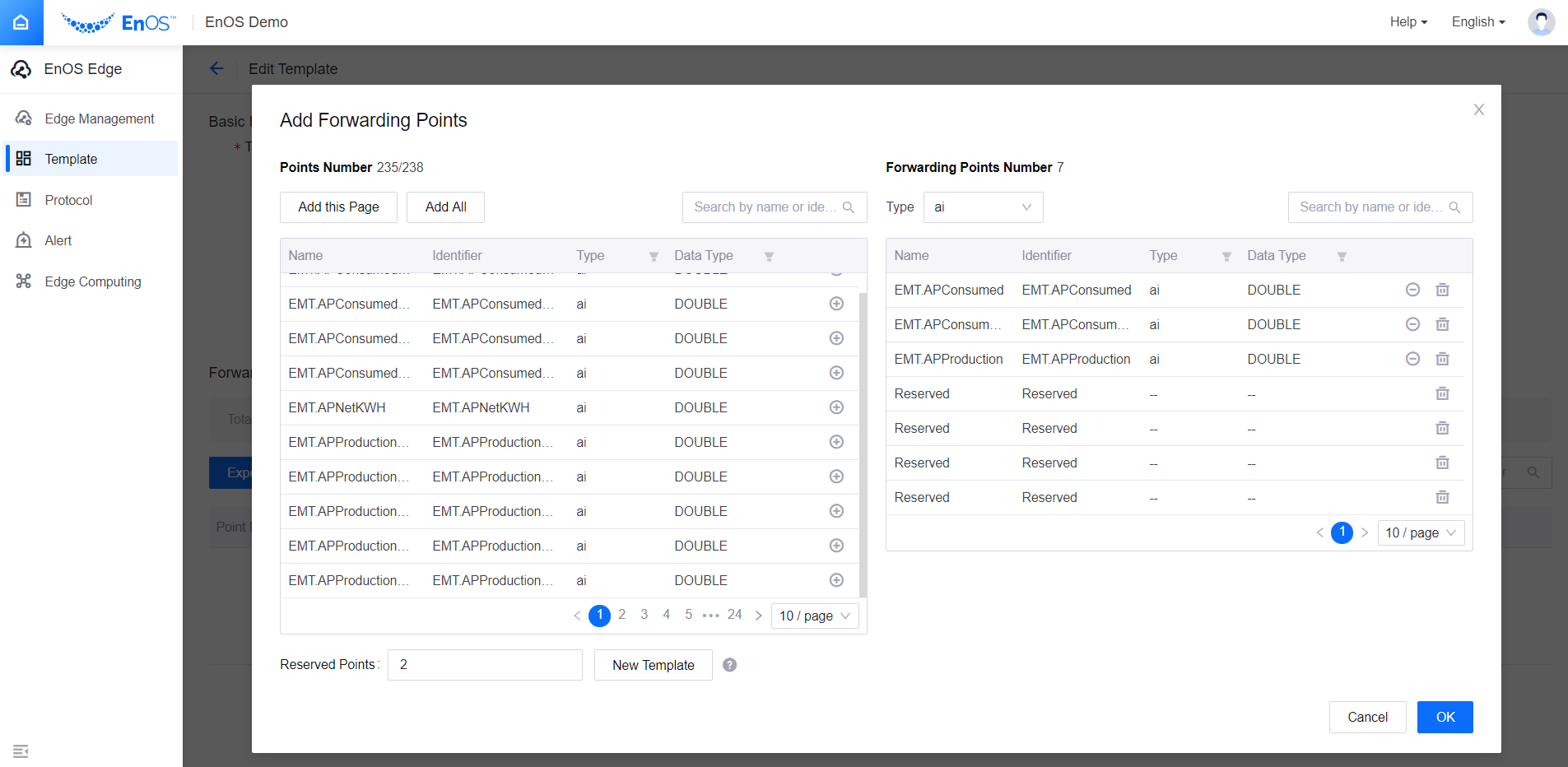Change left table 10 / page size

pos(814,616)
